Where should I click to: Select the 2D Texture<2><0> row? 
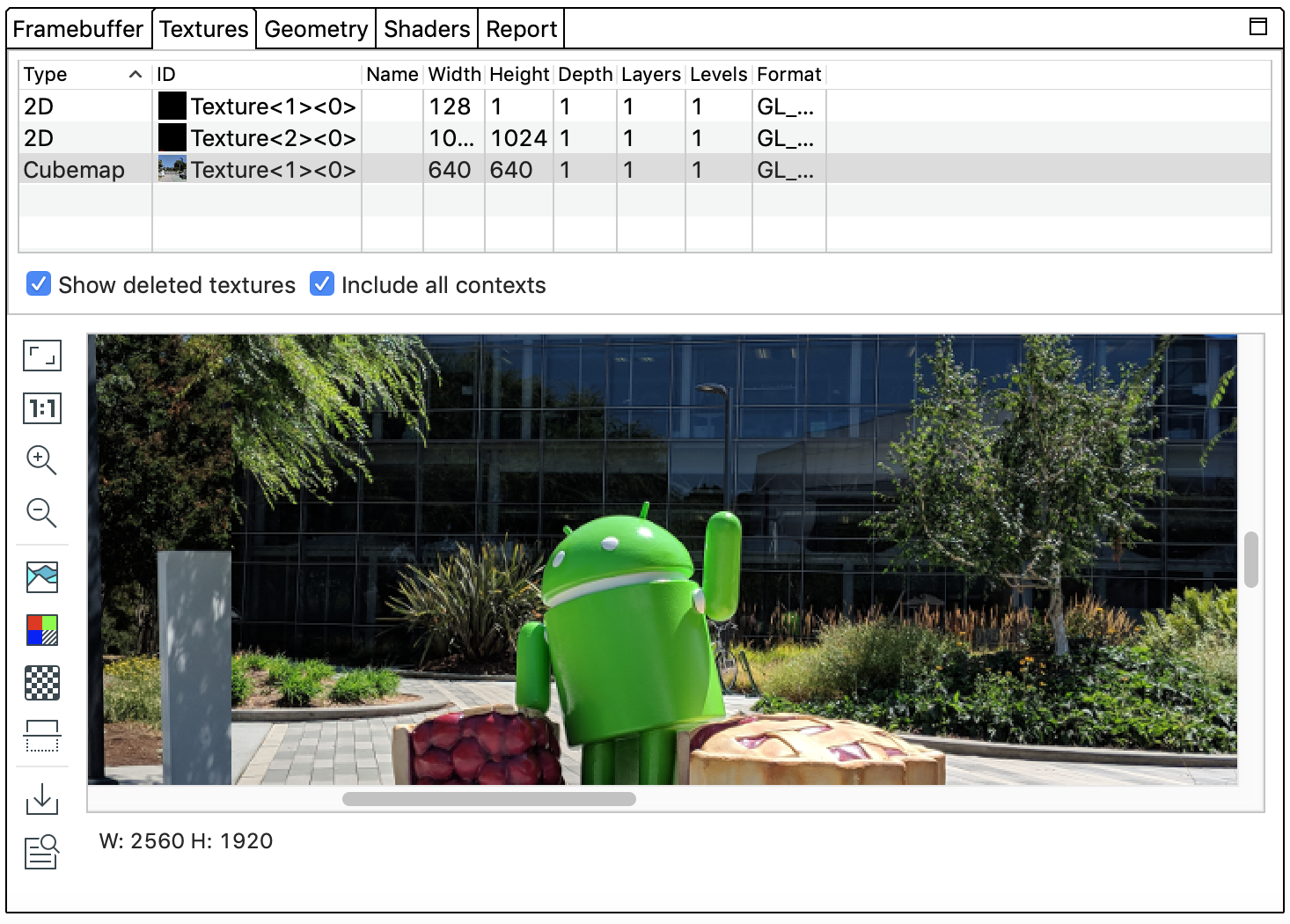pos(645,138)
